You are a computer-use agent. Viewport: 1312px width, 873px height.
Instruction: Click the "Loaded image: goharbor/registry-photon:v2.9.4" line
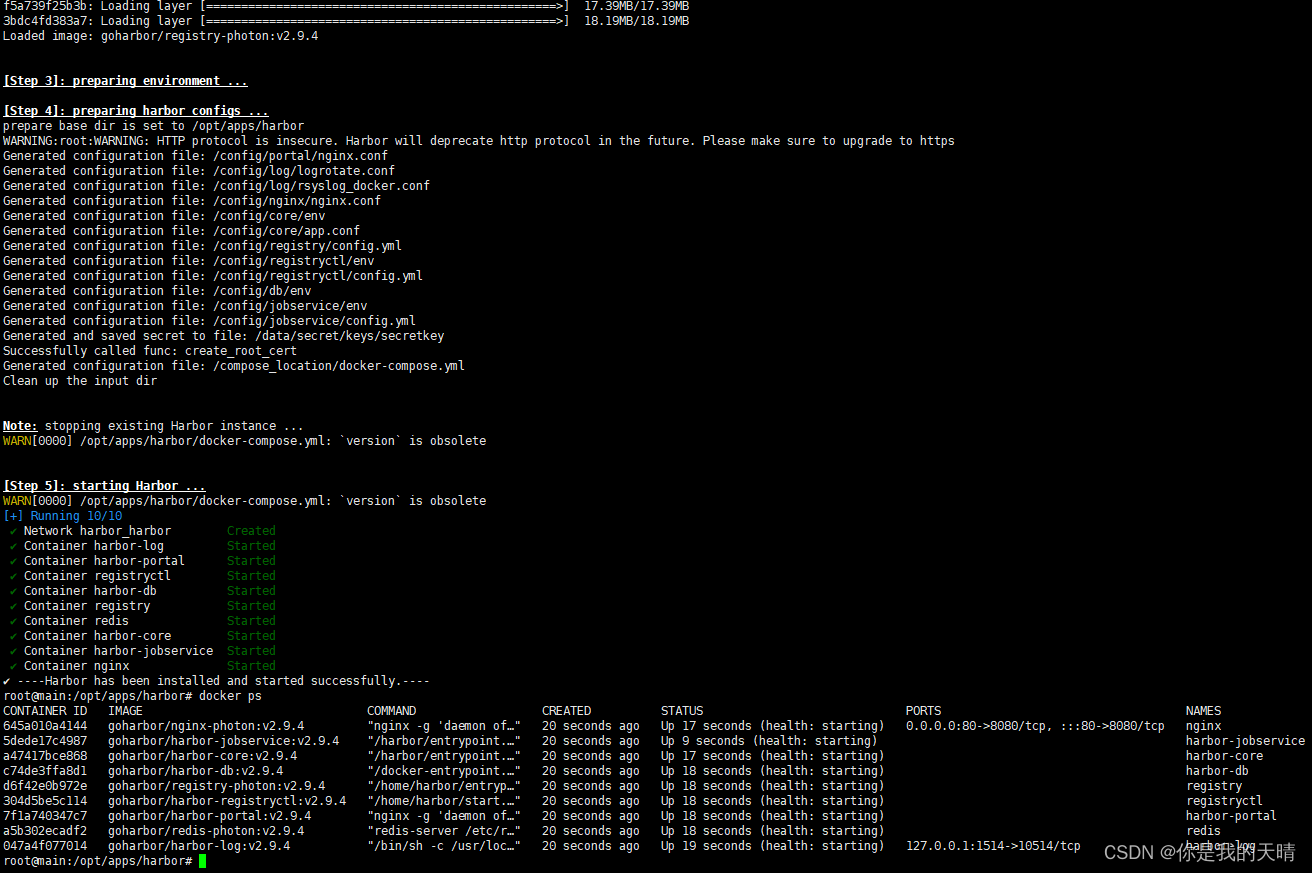[x=161, y=36]
